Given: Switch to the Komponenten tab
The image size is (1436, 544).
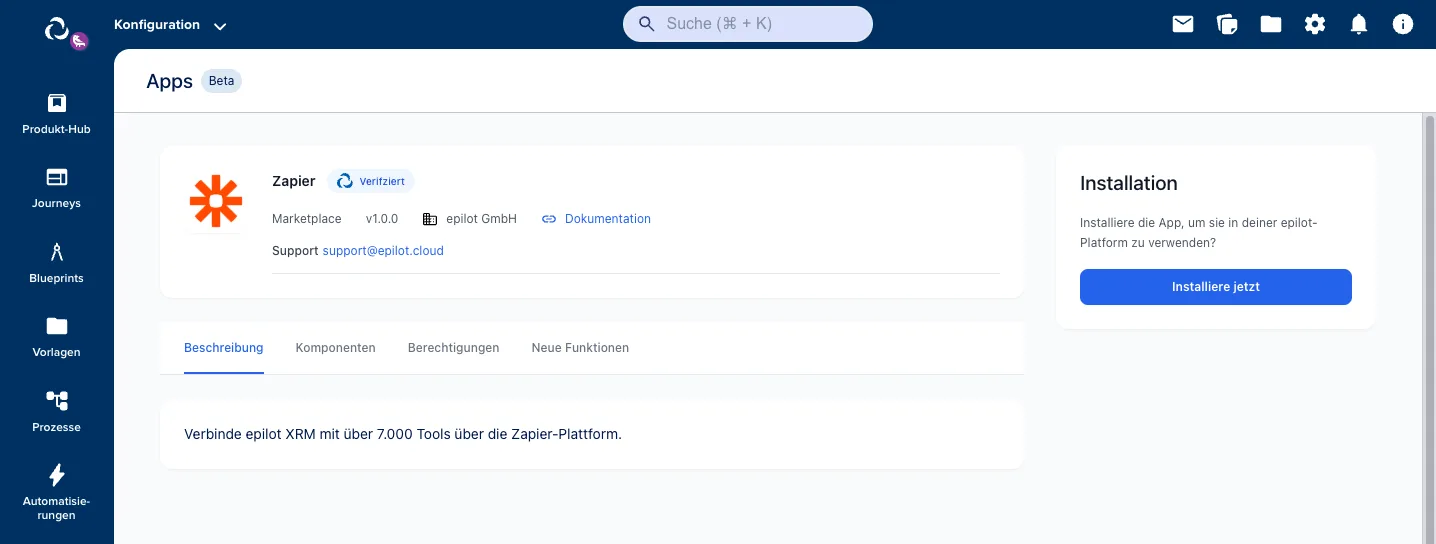Looking at the screenshot, I should [x=336, y=348].
